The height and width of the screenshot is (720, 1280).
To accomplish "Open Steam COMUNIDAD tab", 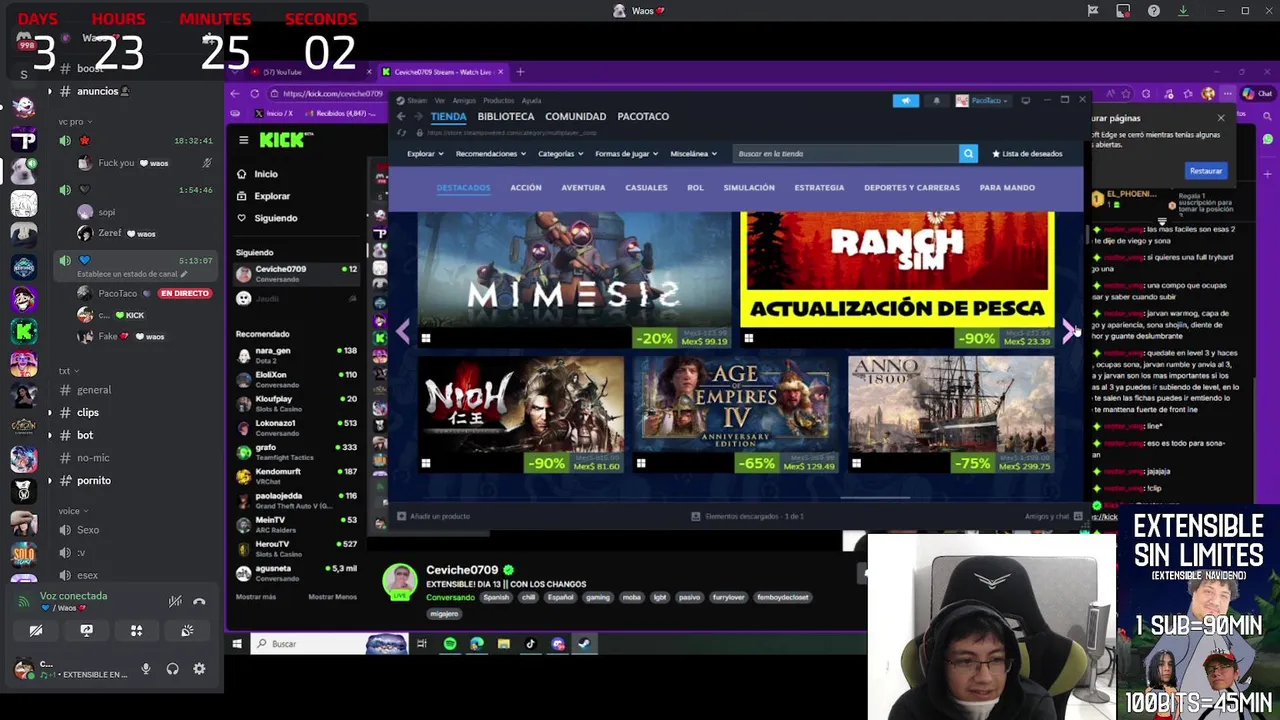I will [575, 117].
